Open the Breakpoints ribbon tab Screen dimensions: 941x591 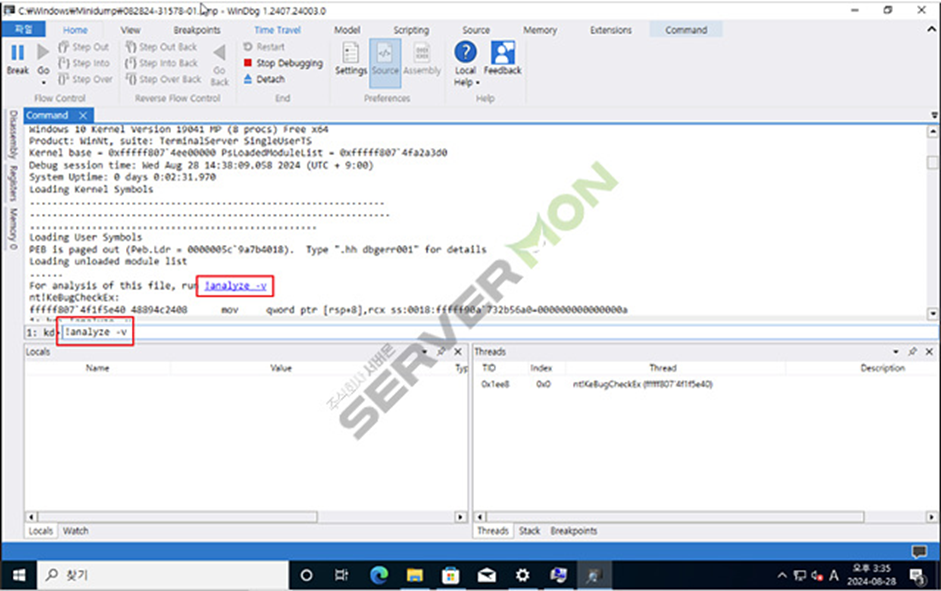tap(197, 30)
